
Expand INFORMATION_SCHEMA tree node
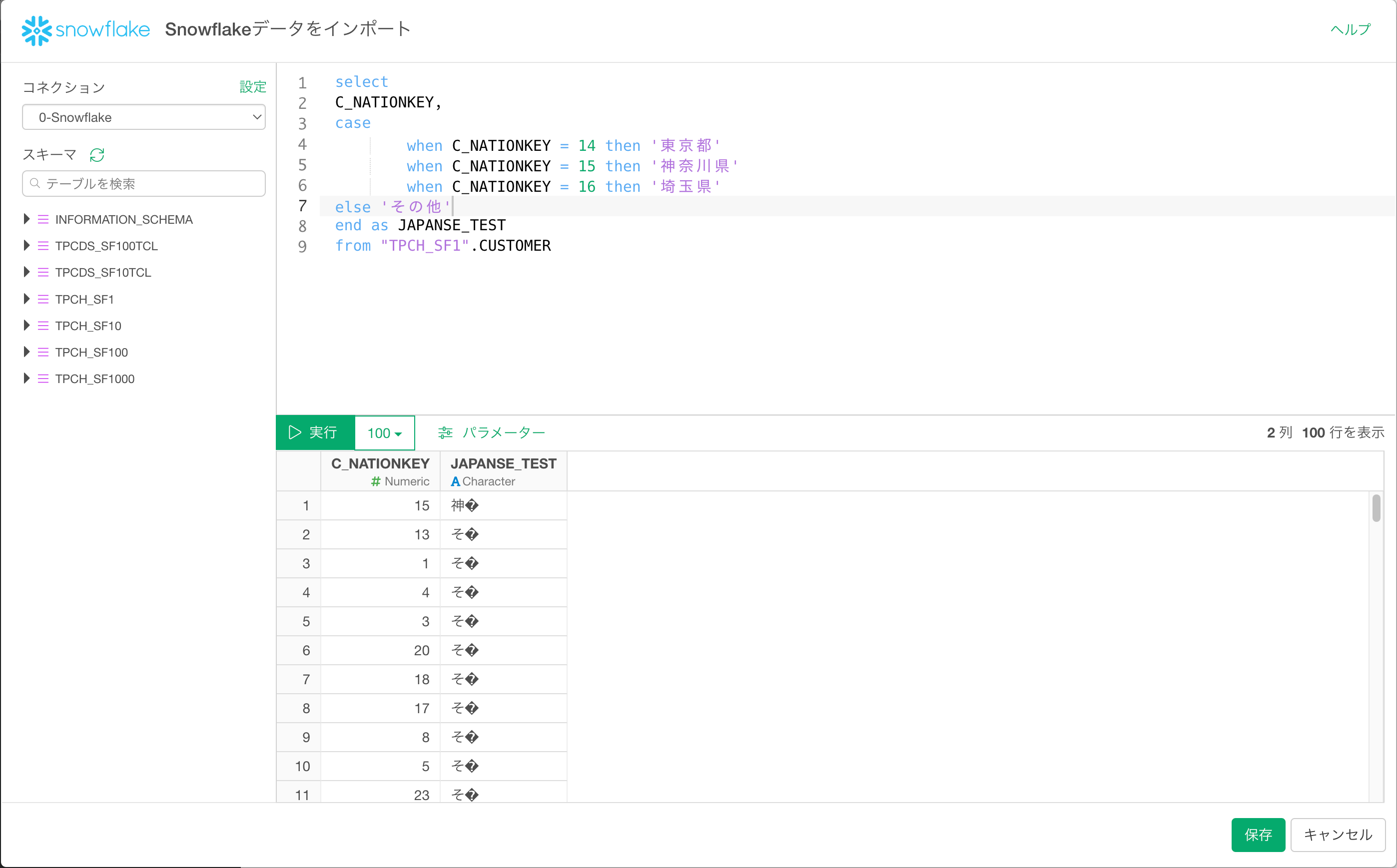26,219
